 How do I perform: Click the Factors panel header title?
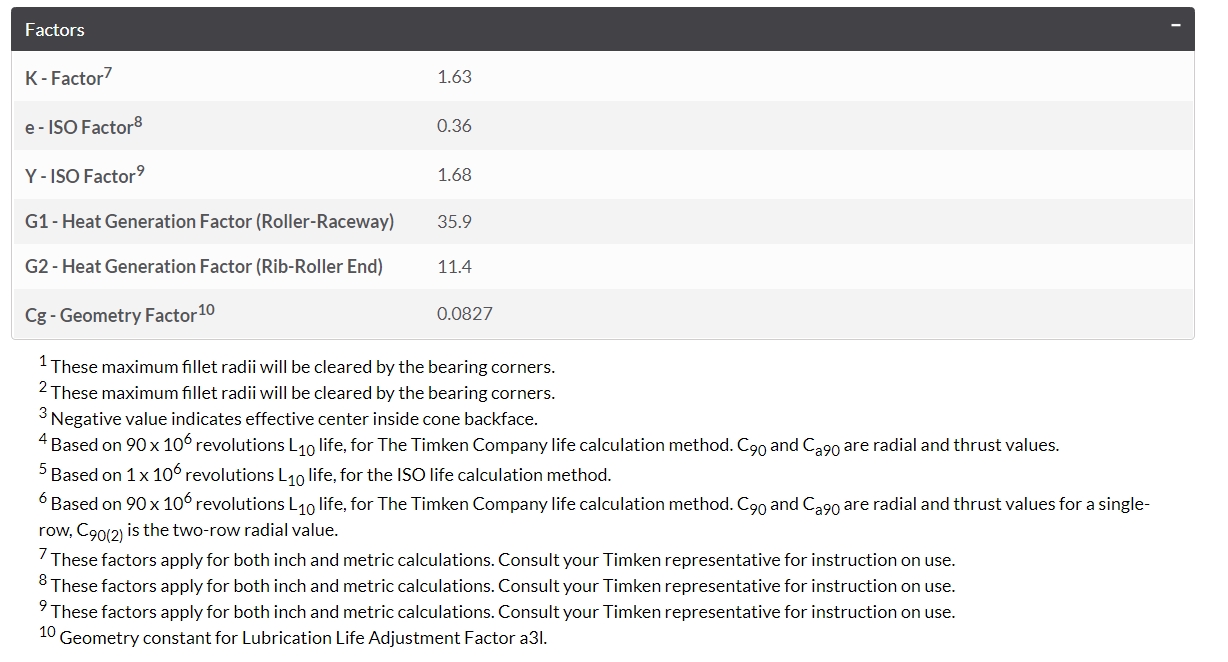click(55, 30)
